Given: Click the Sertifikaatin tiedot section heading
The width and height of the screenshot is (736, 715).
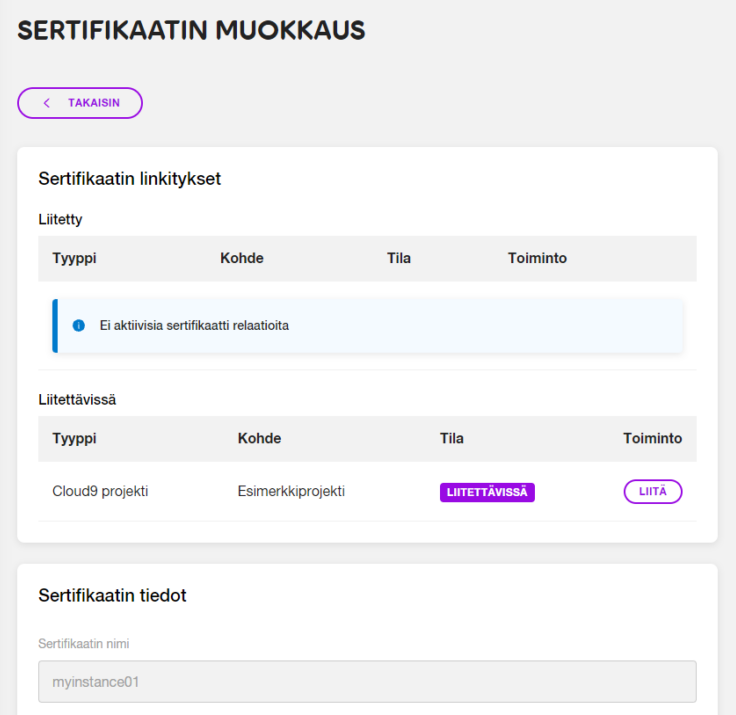Looking at the screenshot, I should (112, 595).
